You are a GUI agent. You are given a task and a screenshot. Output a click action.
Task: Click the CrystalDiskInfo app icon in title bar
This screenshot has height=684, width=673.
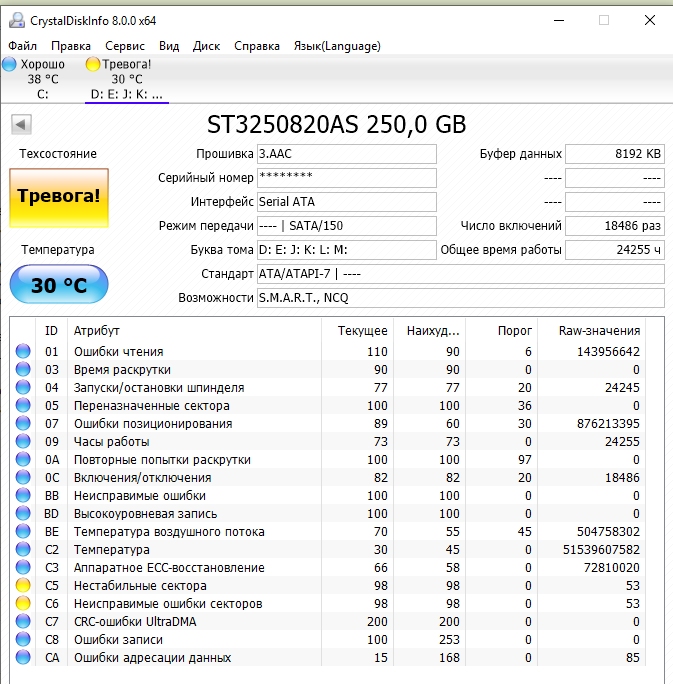pyautogui.click(x=14, y=20)
